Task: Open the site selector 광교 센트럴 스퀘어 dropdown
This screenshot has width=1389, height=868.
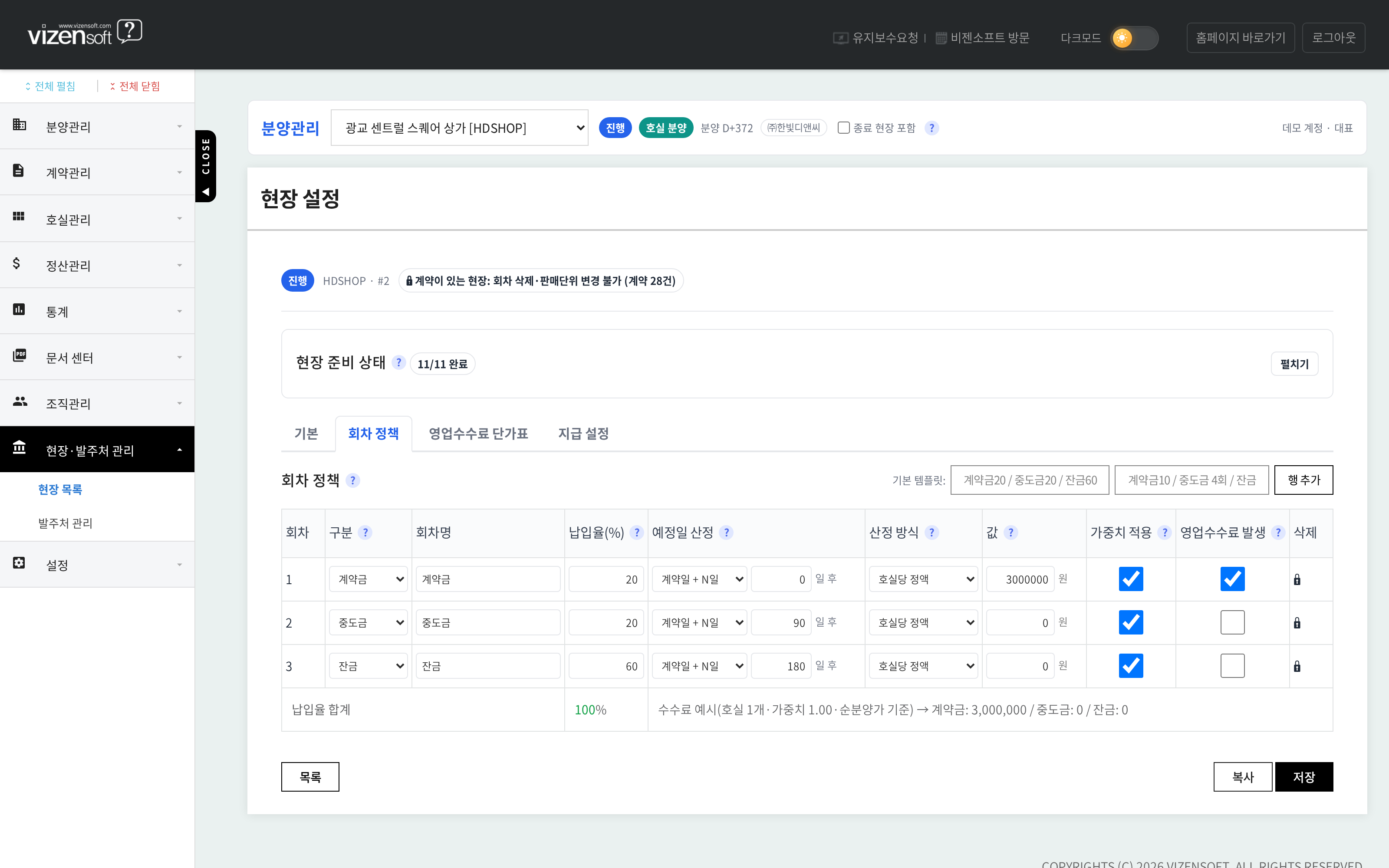Action: coord(459,128)
